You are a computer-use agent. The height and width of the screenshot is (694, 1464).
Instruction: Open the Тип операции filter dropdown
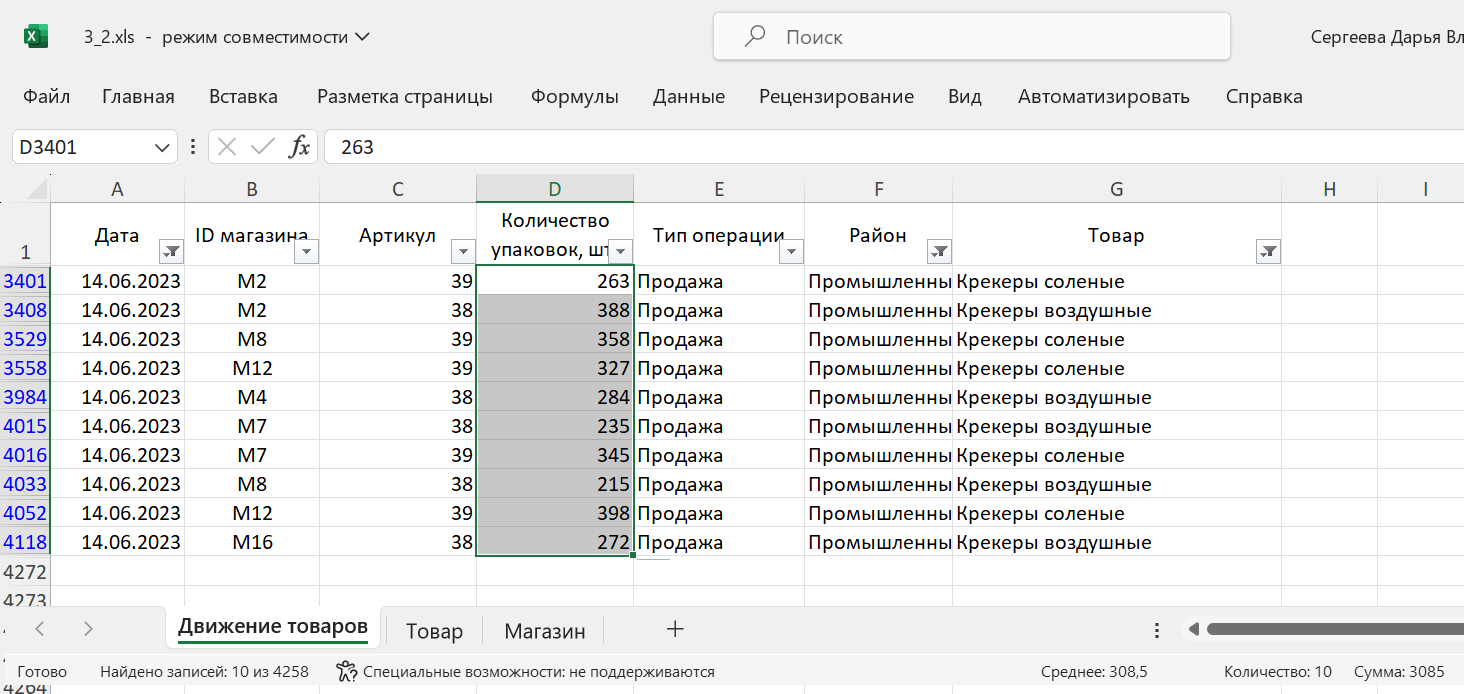coord(791,251)
